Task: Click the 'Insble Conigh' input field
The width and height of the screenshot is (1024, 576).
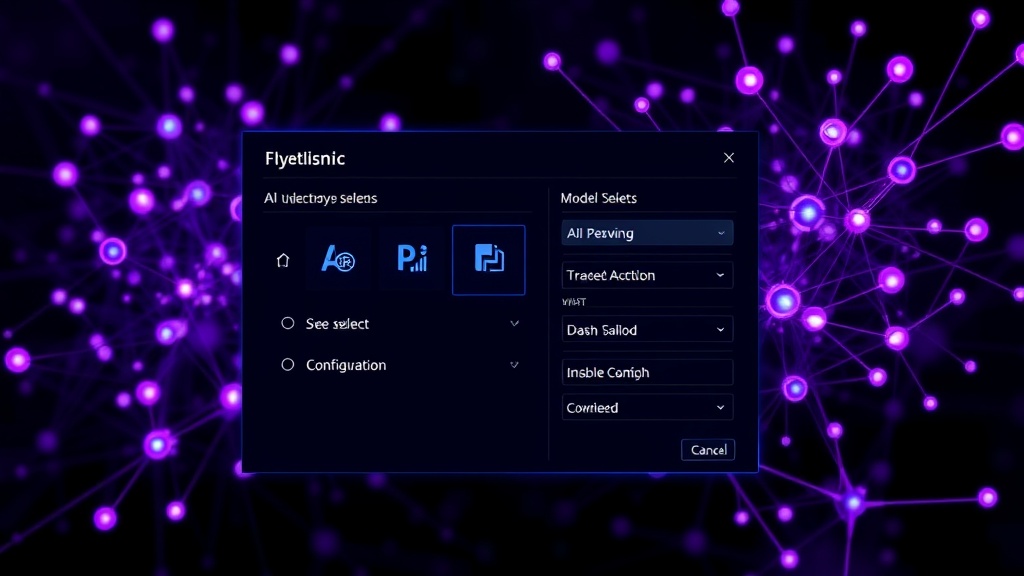Action: (x=647, y=372)
